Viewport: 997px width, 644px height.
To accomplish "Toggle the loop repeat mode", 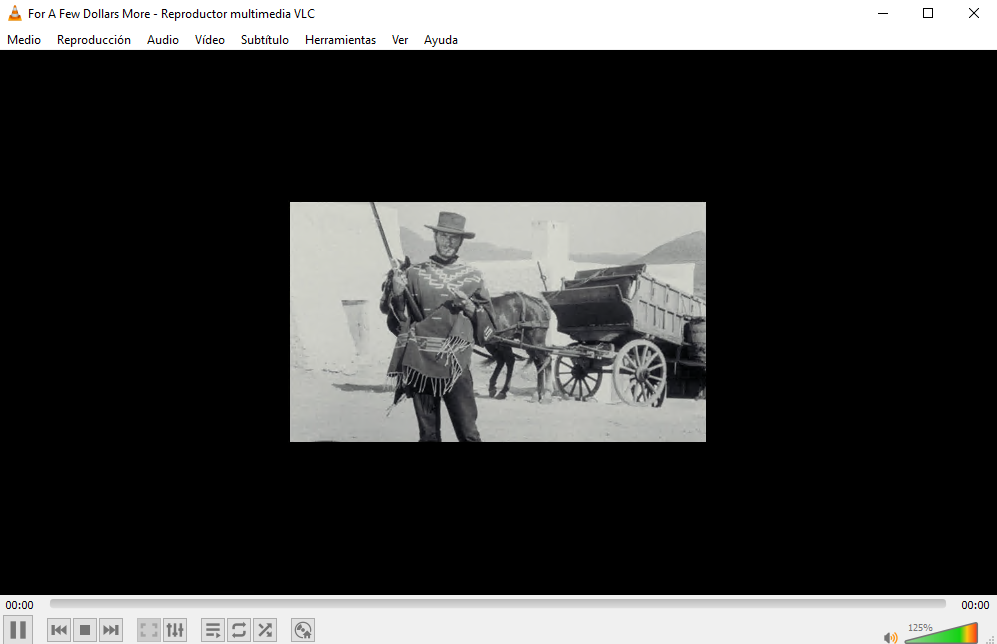I will 239,630.
